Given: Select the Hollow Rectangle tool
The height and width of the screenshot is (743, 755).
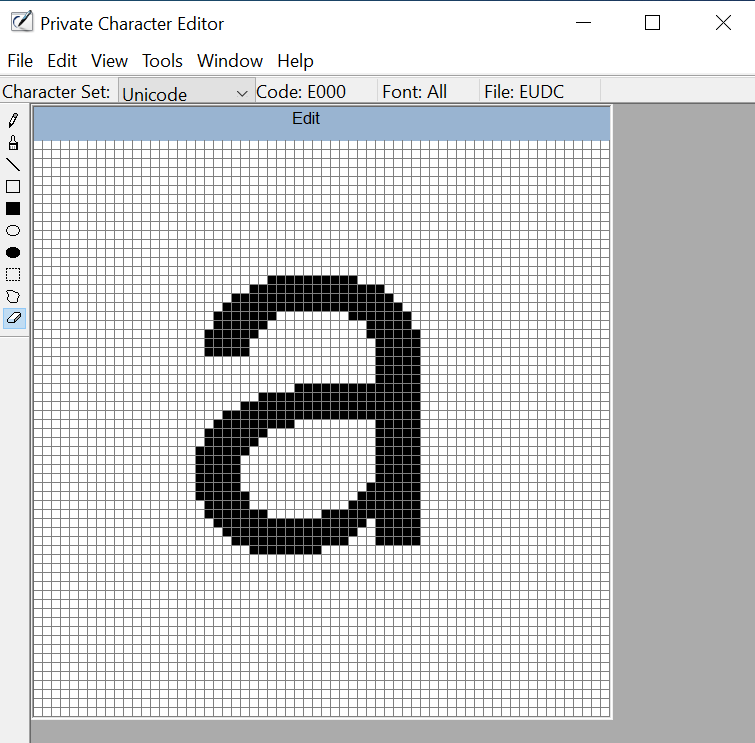Looking at the screenshot, I should coord(13,187).
